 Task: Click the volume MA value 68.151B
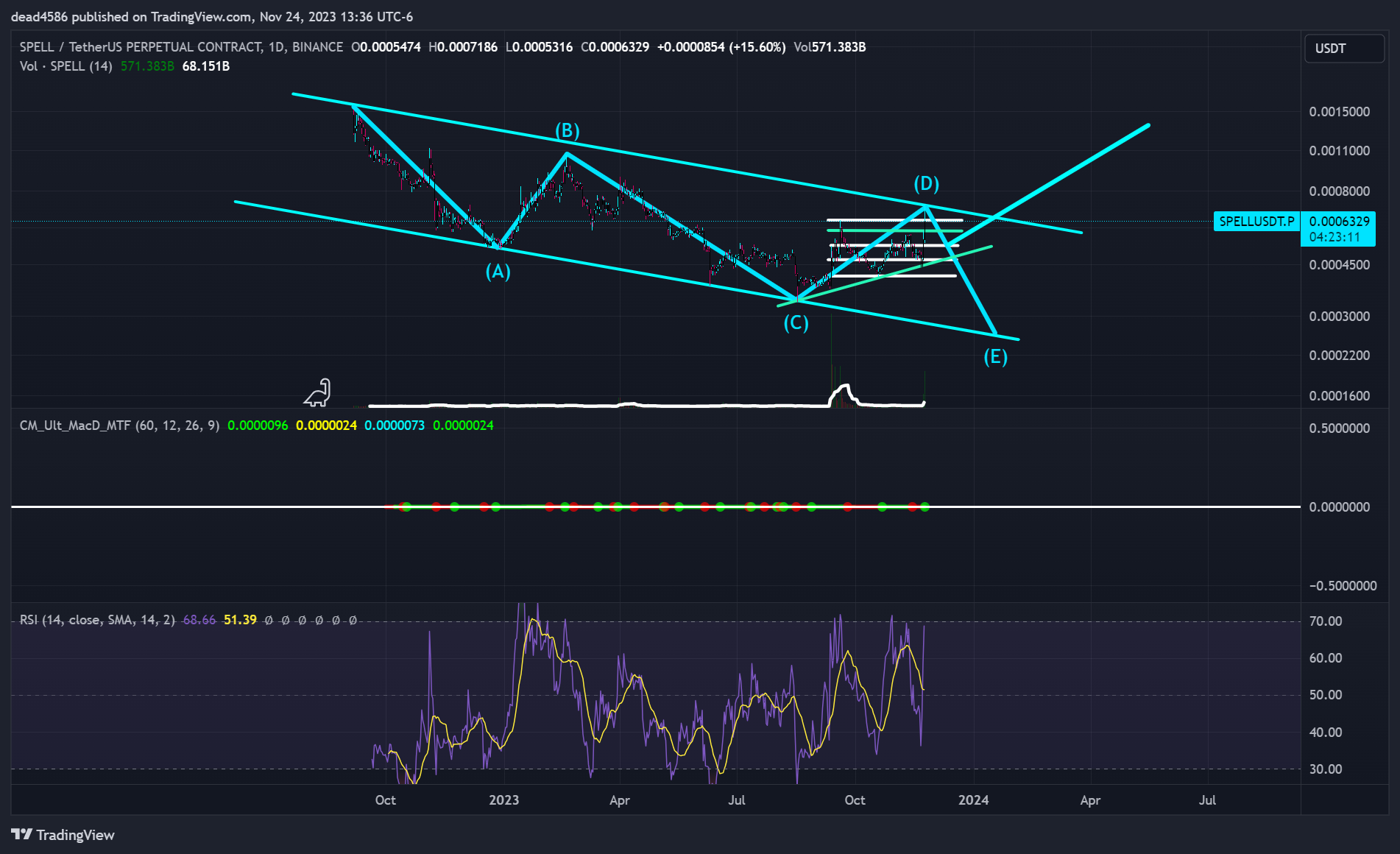tap(206, 66)
